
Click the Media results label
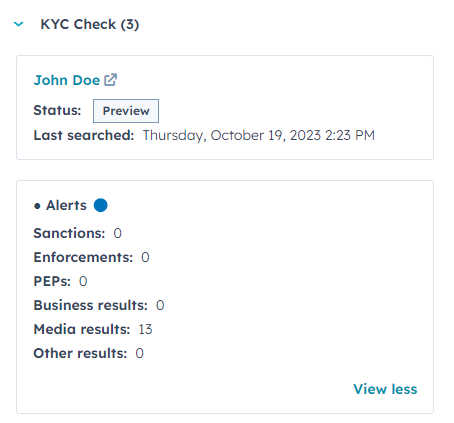point(82,329)
